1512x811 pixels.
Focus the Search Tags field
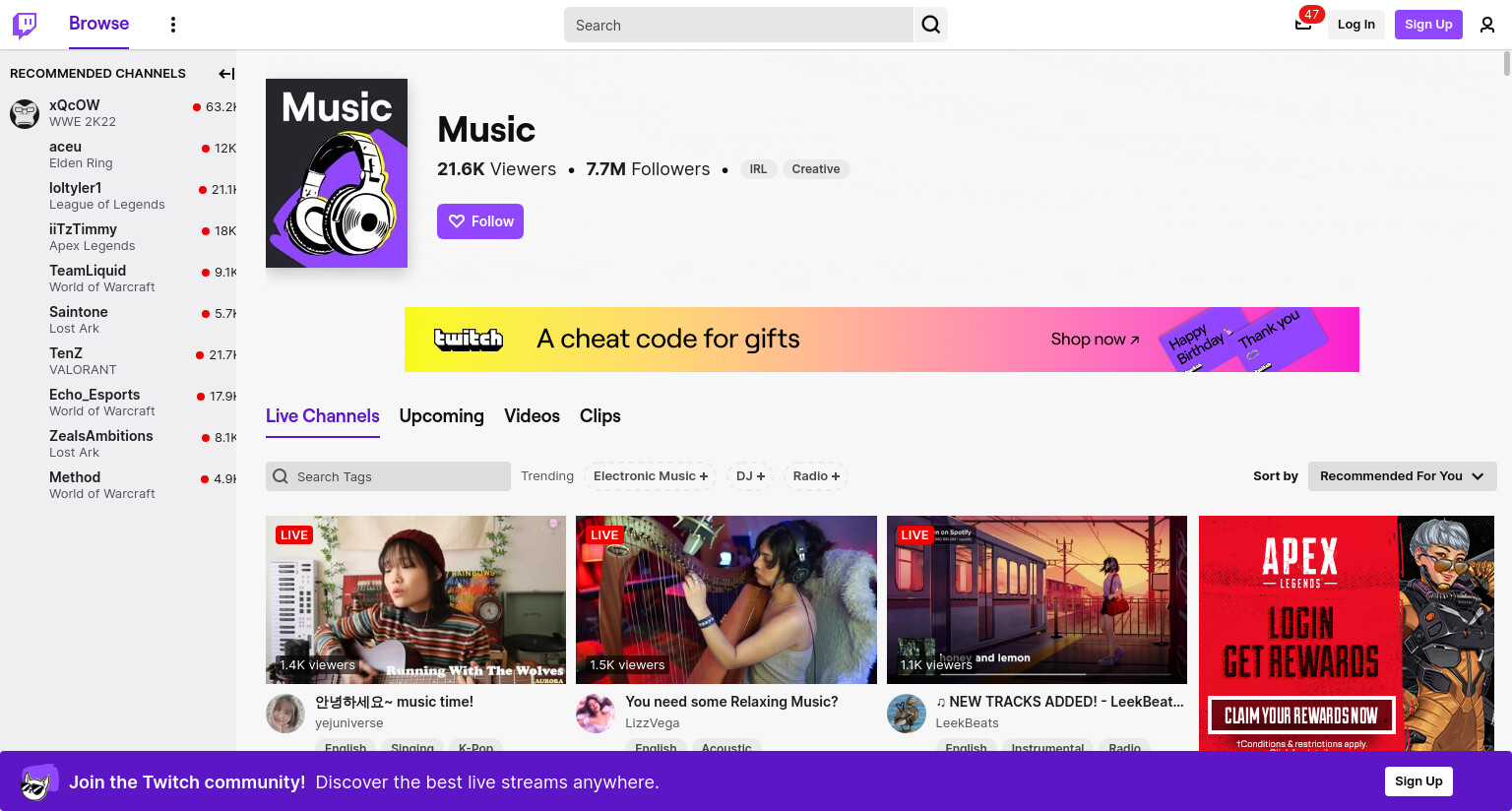388,476
